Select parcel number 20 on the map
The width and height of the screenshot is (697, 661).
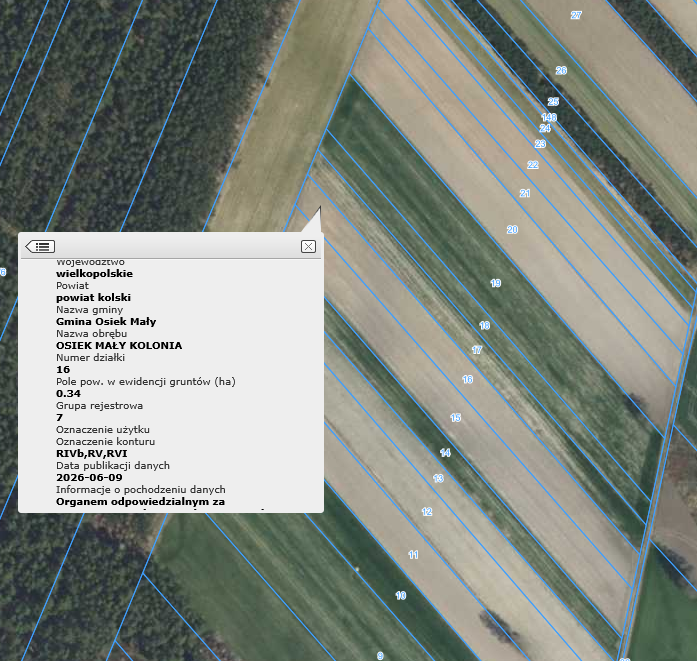coord(512,230)
